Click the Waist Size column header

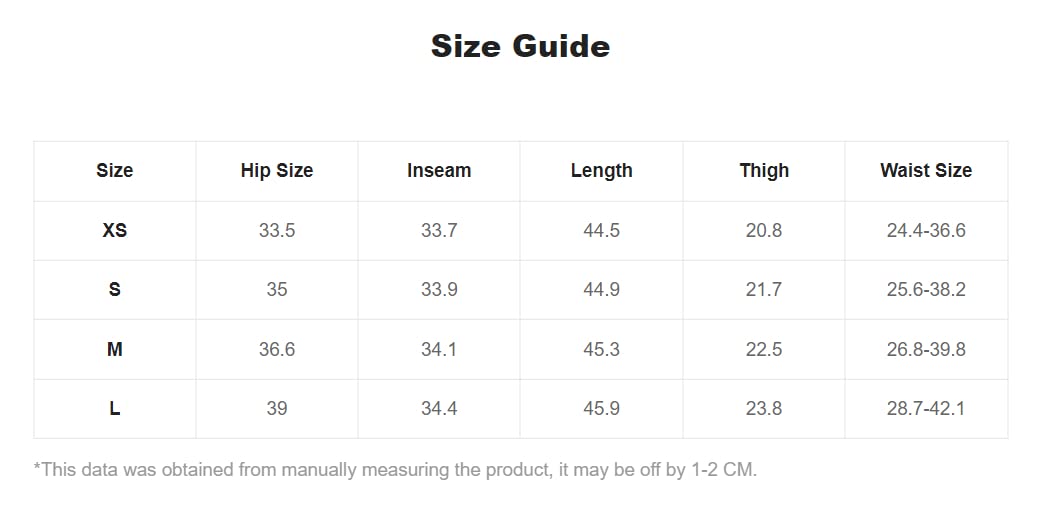click(926, 171)
